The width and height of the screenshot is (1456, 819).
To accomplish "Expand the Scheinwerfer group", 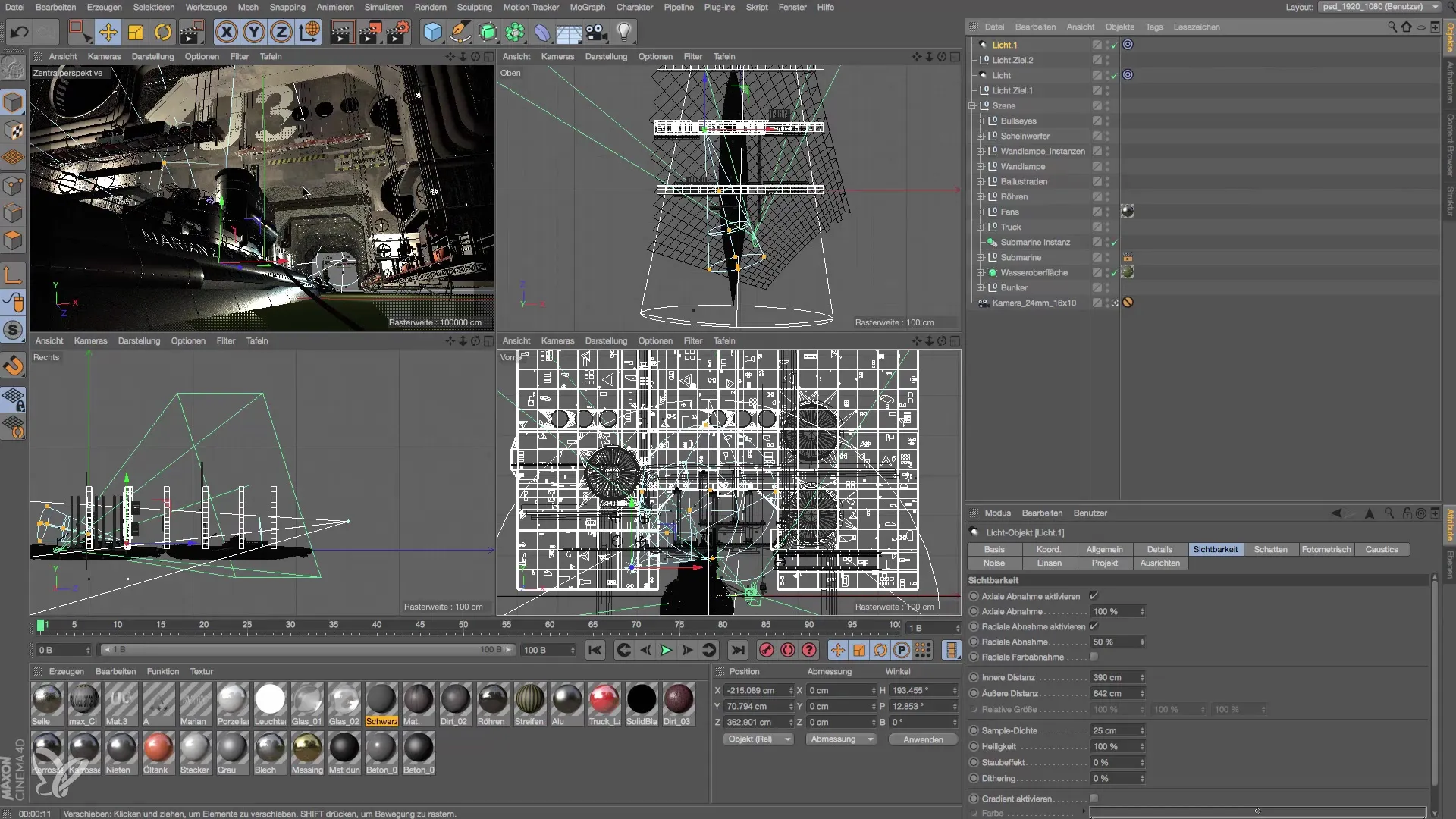I will 980,136.
